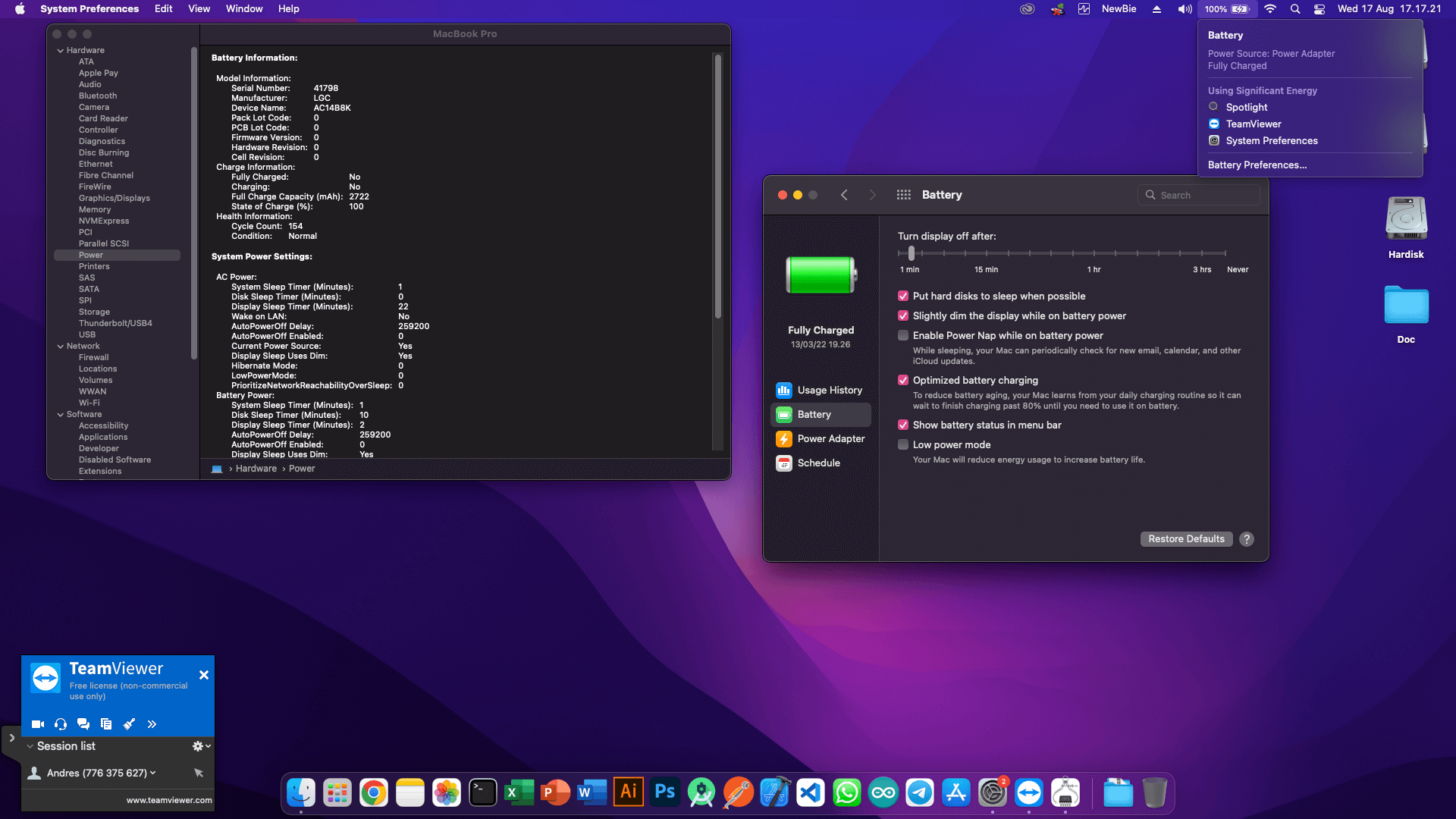Select Graphics/Displays in System Information sidebar

(x=115, y=199)
